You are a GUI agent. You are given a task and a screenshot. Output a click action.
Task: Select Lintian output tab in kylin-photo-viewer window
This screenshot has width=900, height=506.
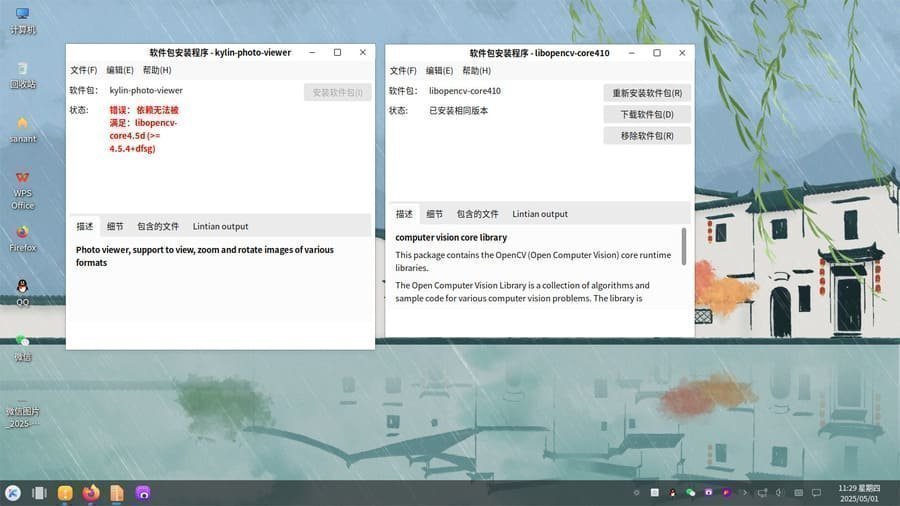220,226
